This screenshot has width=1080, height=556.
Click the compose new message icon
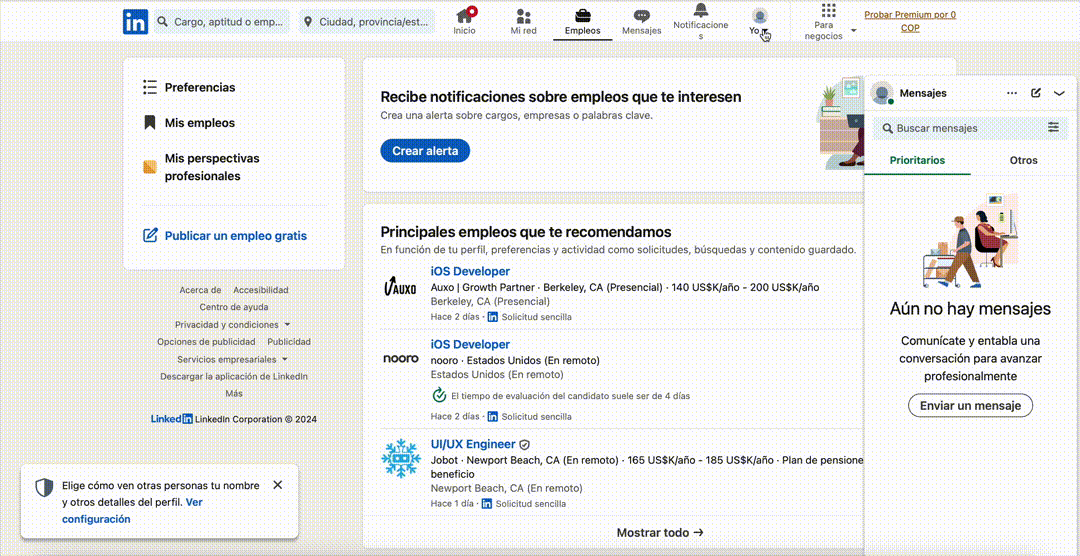1036,93
